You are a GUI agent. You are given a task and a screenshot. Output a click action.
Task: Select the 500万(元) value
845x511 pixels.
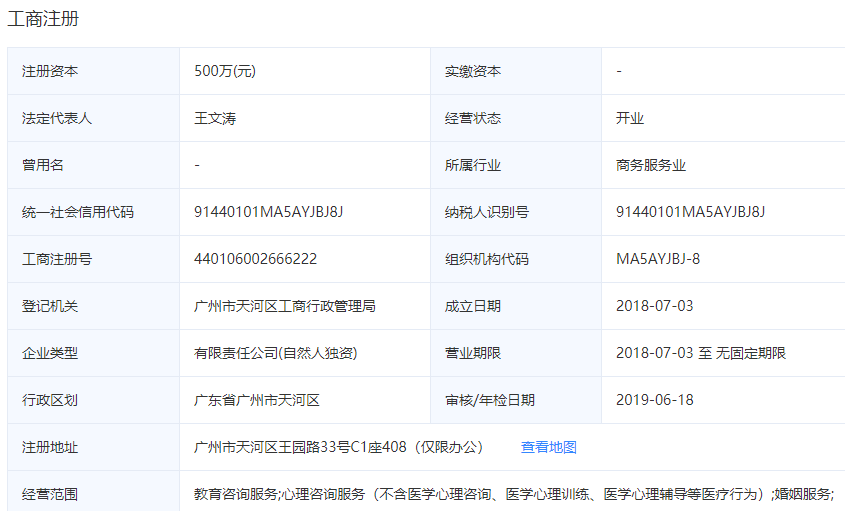point(225,71)
